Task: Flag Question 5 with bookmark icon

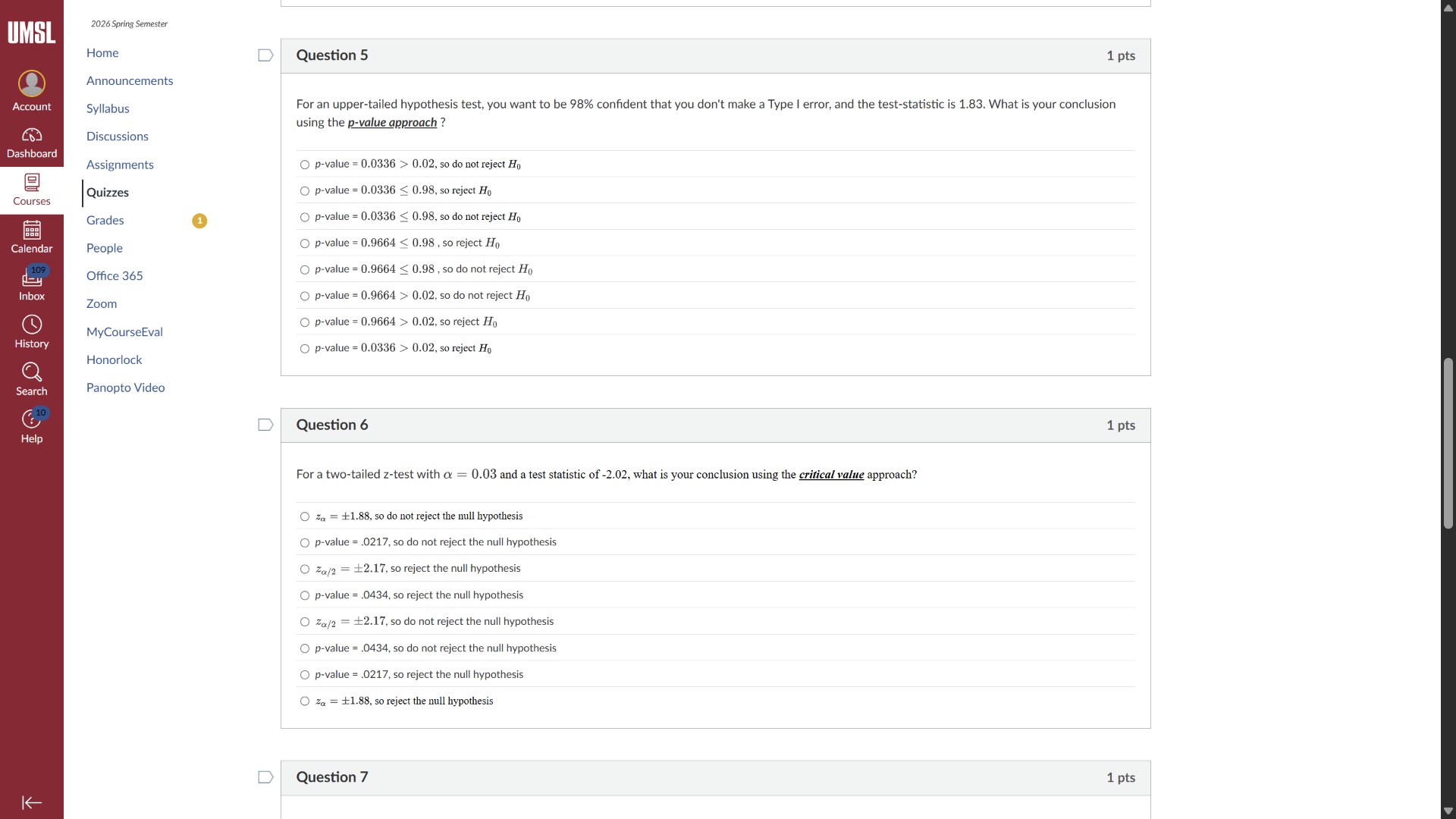Action: click(x=265, y=55)
